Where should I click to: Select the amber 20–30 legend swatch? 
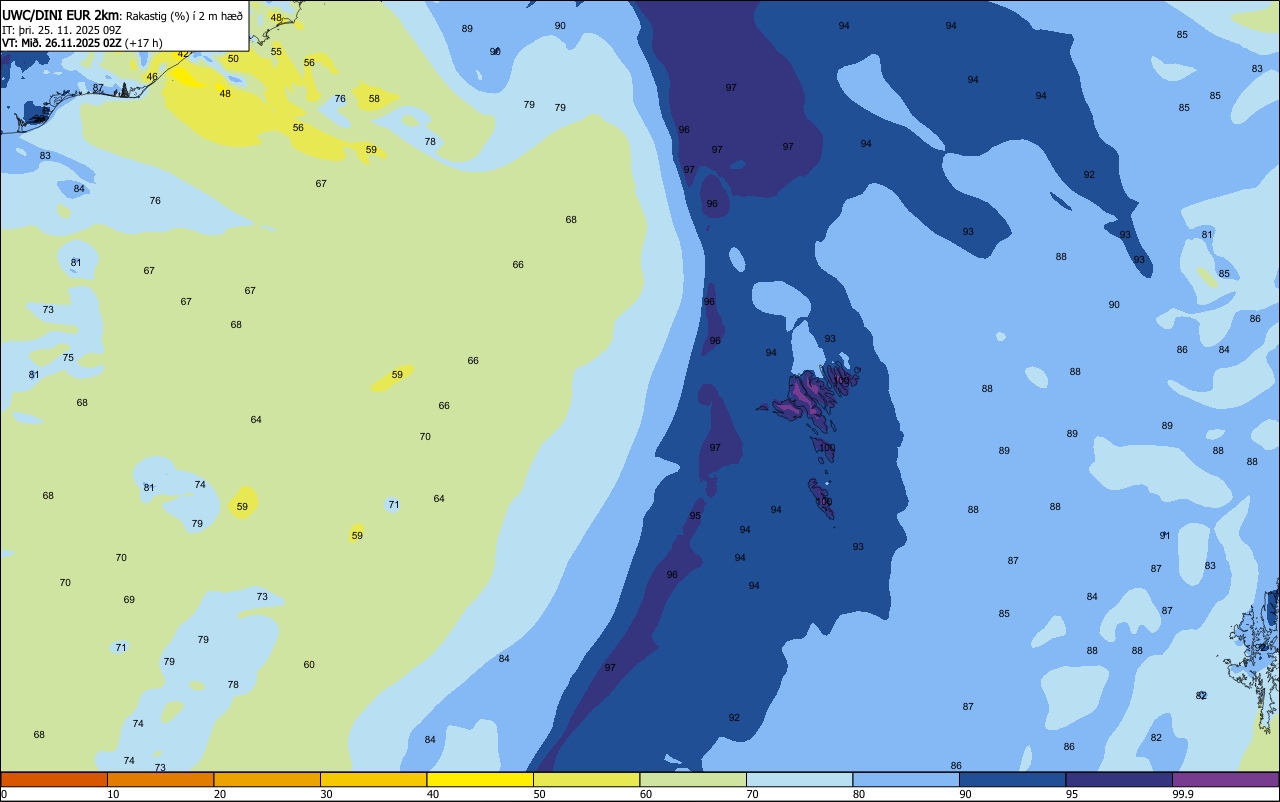pos(267,779)
